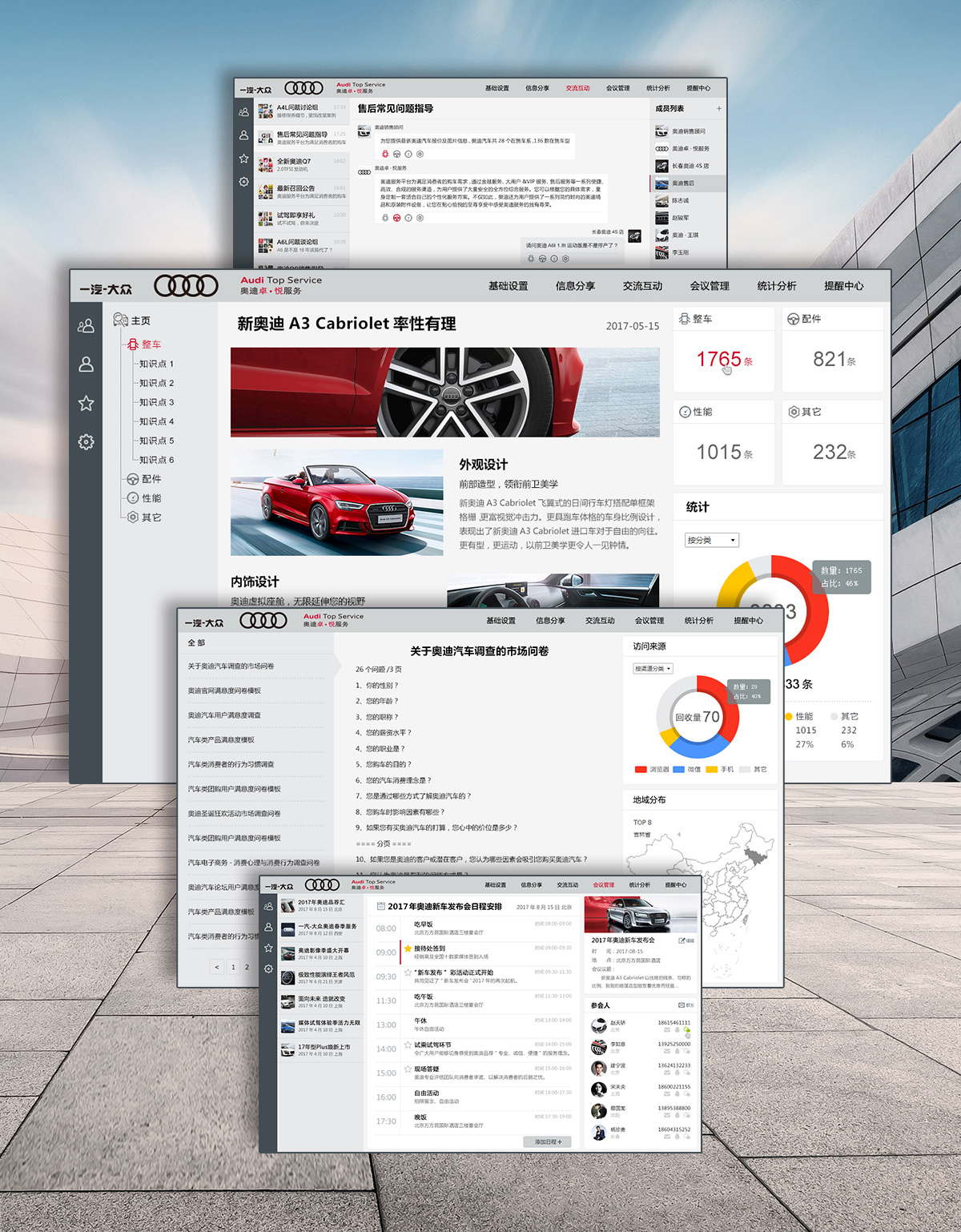Open the 按渠道分类 dropdown under 访问来源
The image size is (961, 1232).
[653, 669]
